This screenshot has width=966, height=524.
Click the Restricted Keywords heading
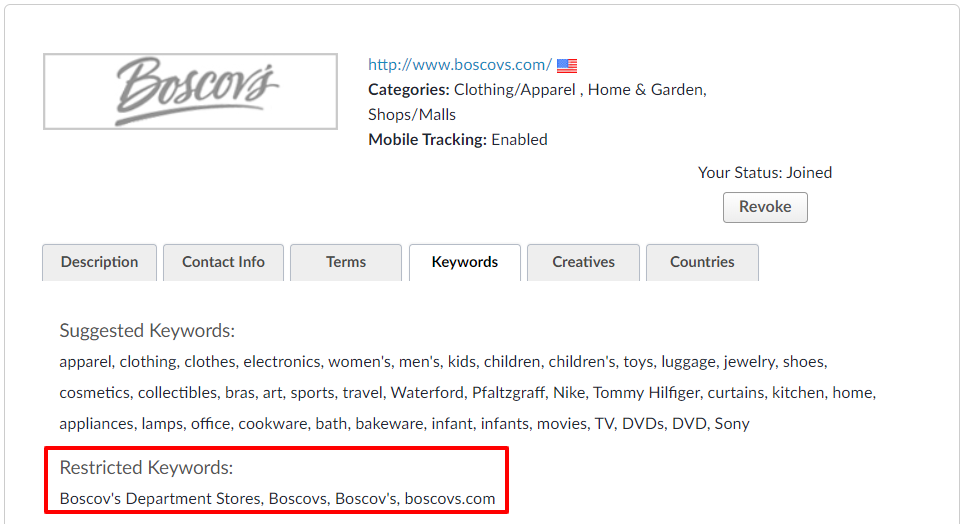tap(146, 468)
